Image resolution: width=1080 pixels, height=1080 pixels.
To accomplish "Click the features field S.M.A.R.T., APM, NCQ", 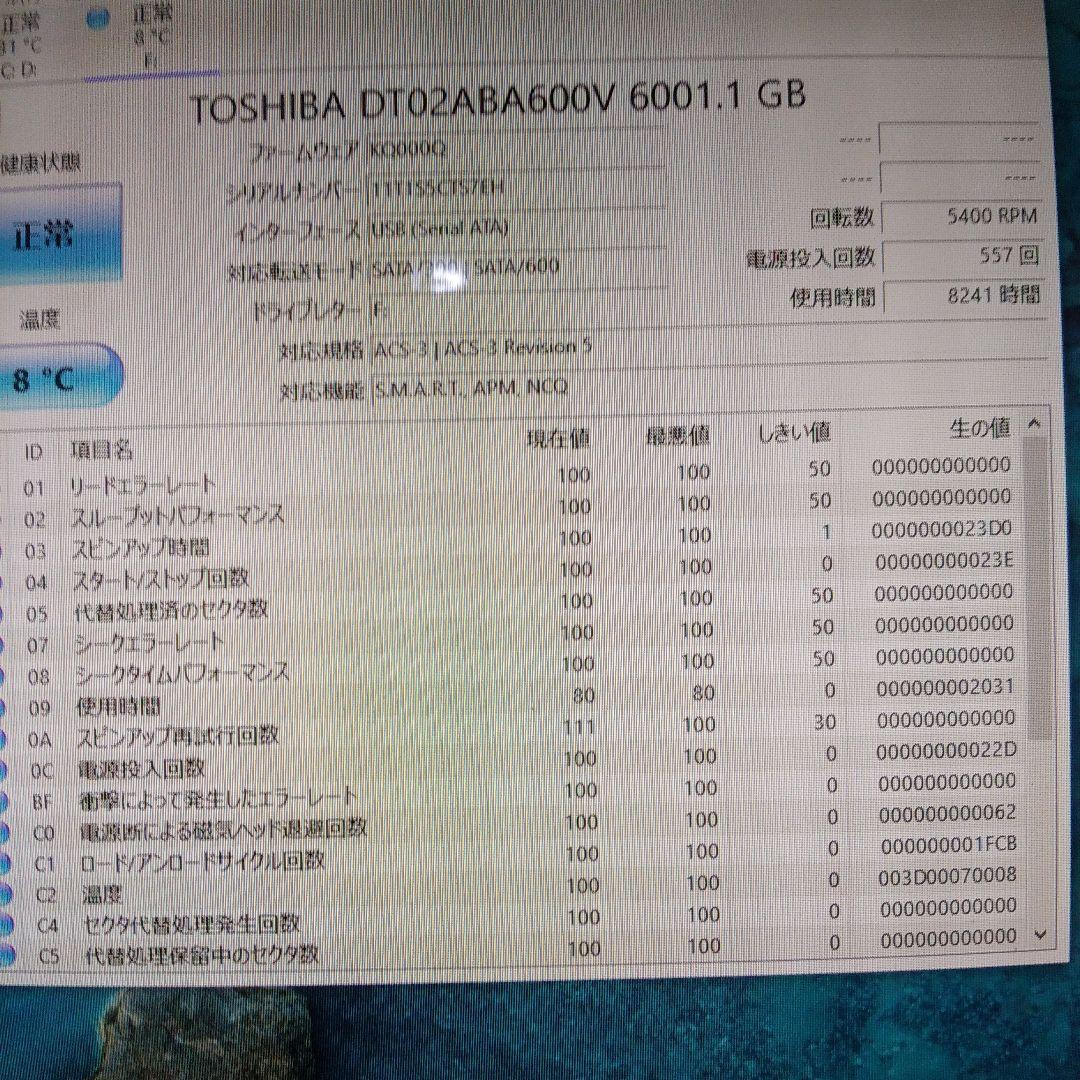I will point(709,388).
